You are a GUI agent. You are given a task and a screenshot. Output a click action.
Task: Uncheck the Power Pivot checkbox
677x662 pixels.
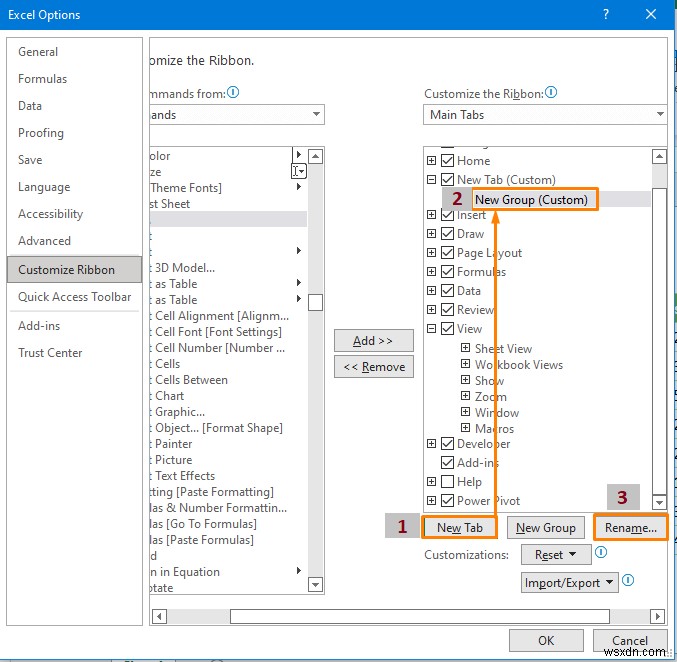[447, 500]
